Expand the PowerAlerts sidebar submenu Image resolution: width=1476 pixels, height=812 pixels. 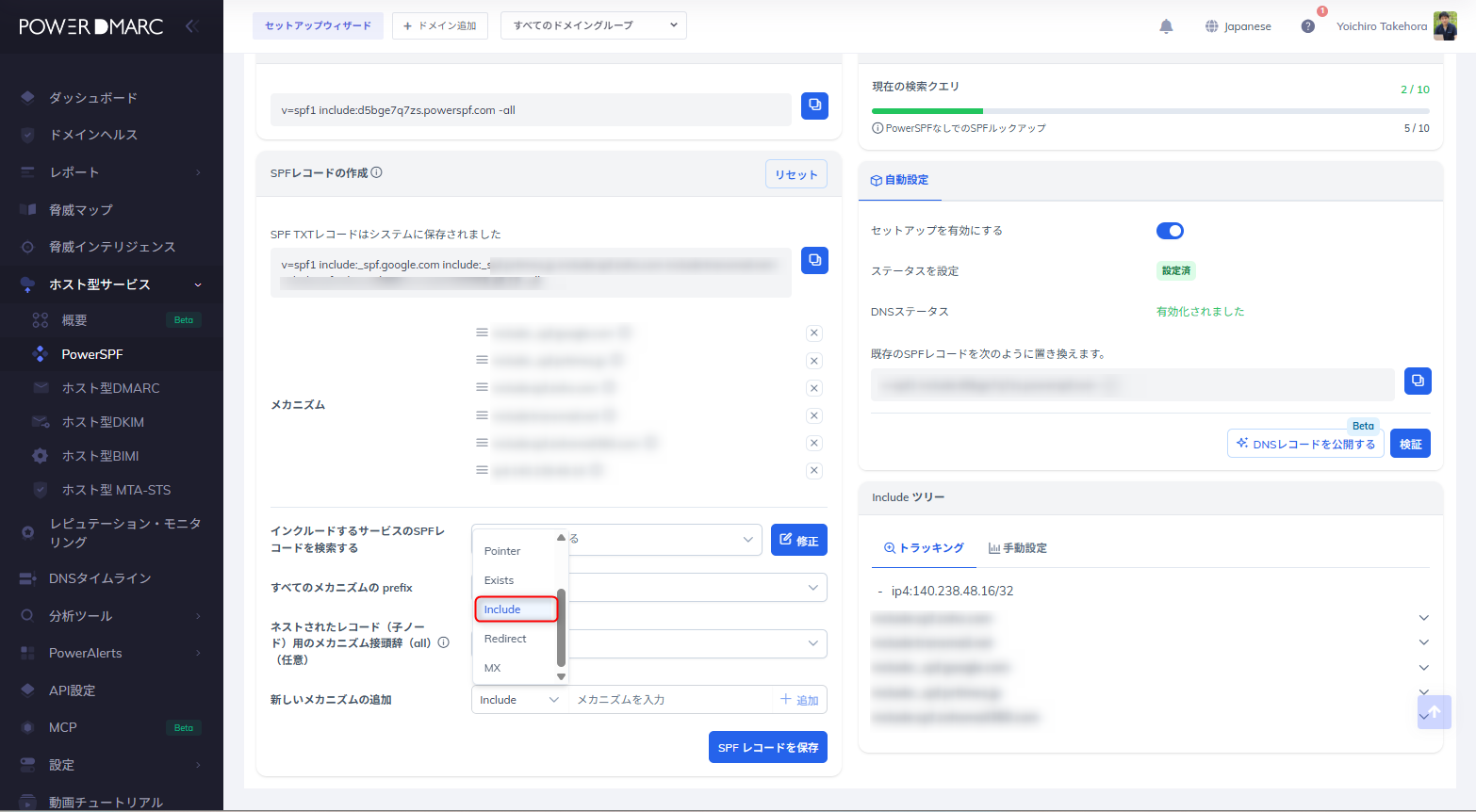point(198,653)
